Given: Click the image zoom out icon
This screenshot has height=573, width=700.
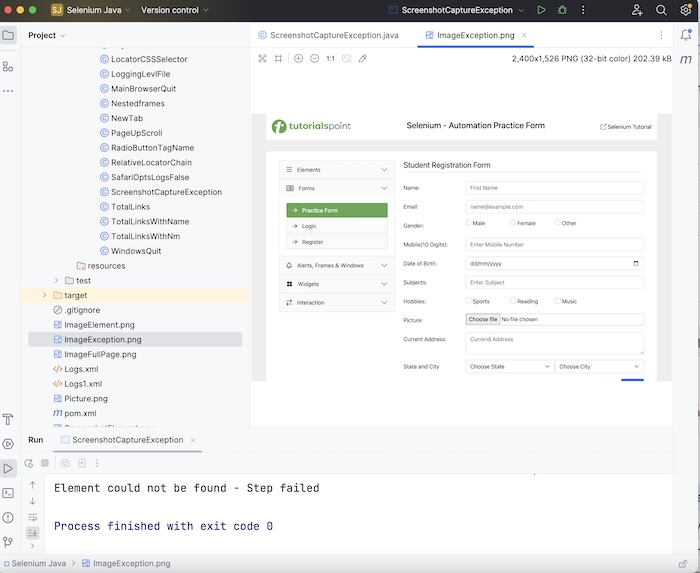Looking at the screenshot, I should click(314, 59).
